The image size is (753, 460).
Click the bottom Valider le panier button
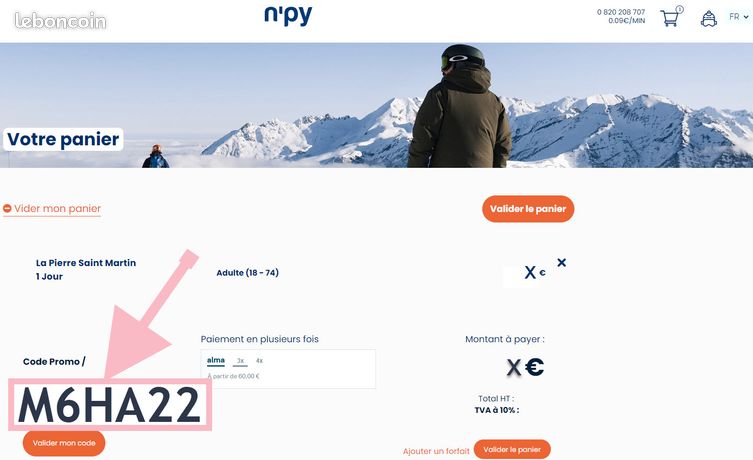point(512,449)
